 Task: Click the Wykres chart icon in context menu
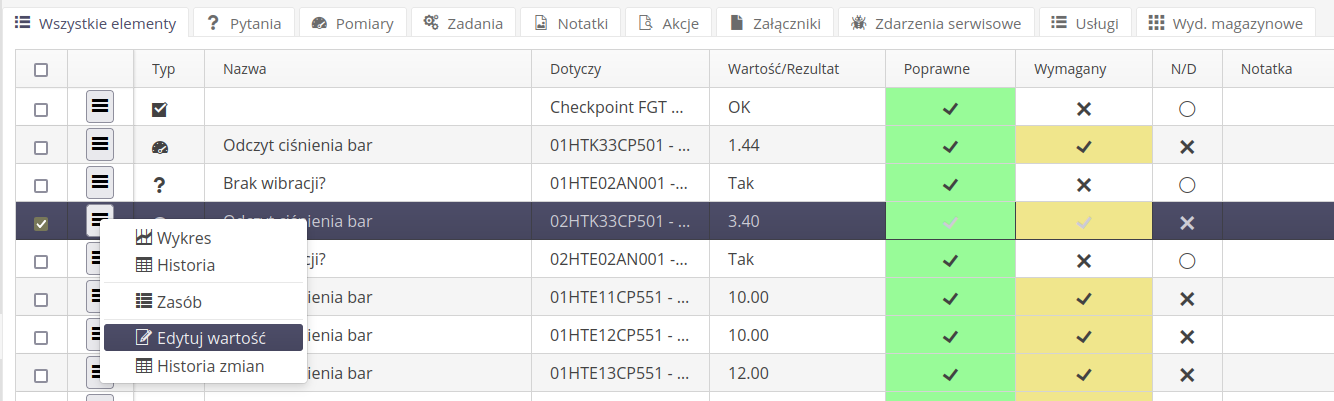144,238
